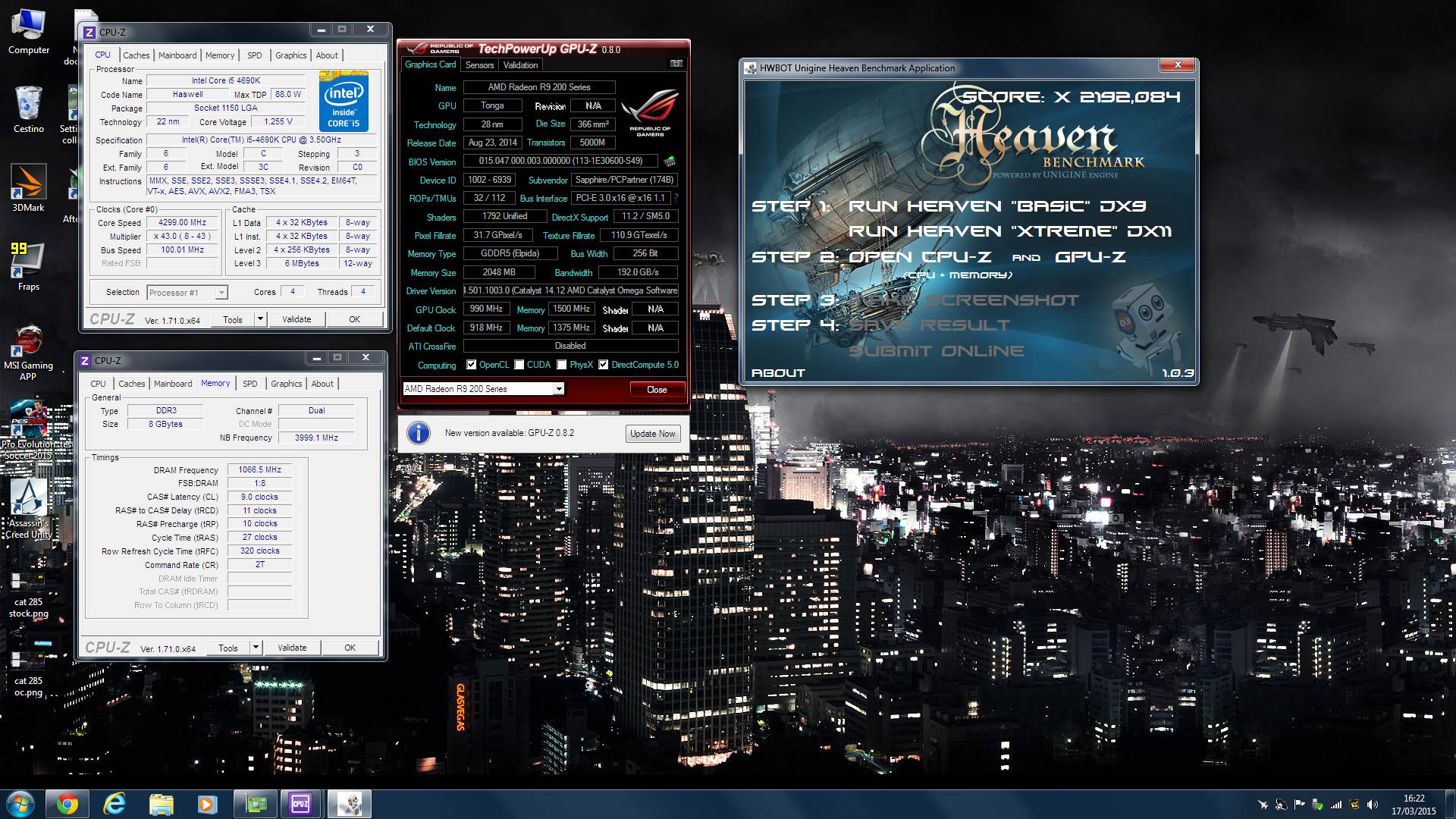Expand Tools dropdown arrow in bottom CPU-Z
The image size is (1456, 819).
pos(256,648)
